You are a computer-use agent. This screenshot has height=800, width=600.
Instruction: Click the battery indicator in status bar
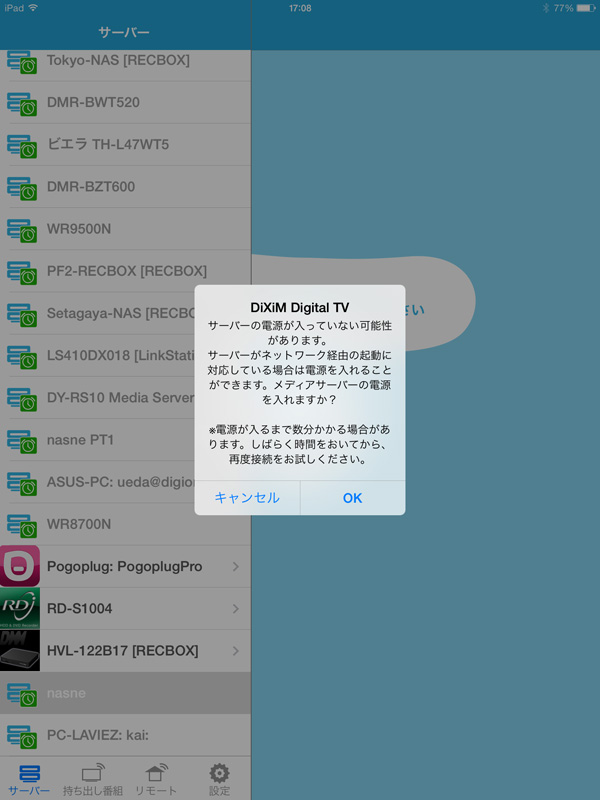click(x=586, y=8)
